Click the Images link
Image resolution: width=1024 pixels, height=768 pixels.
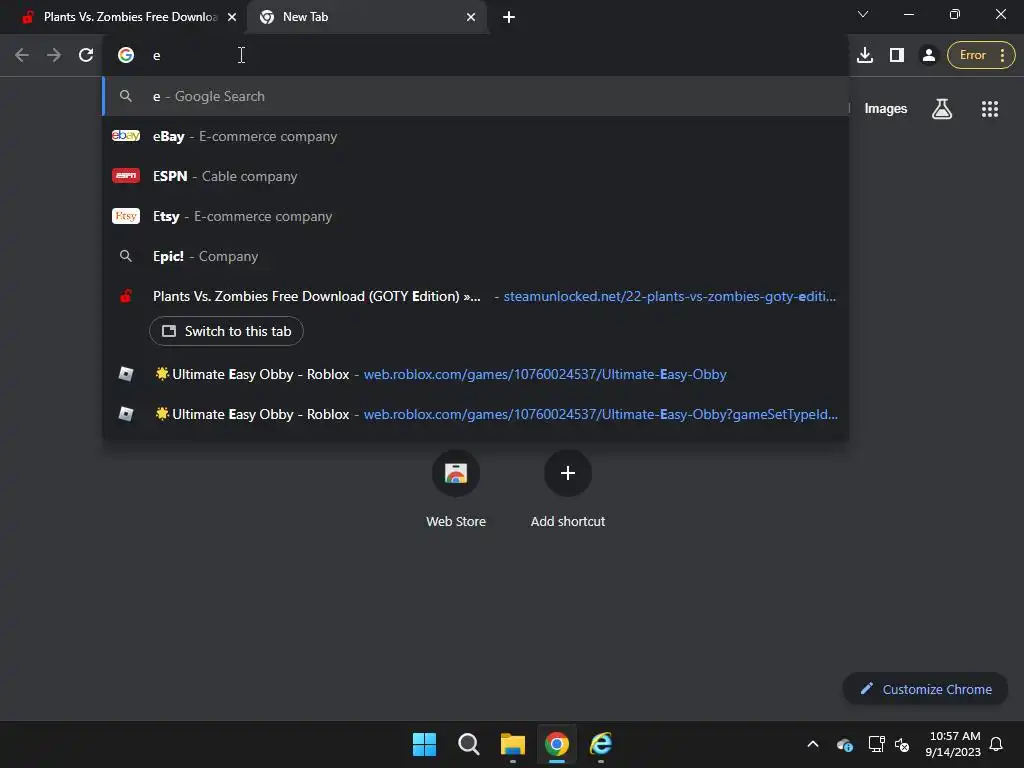886,109
